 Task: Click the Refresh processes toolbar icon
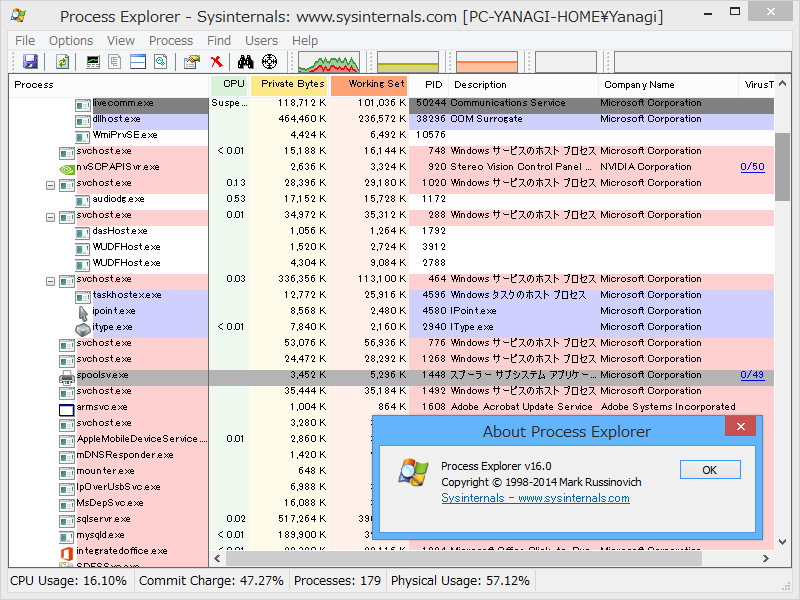pos(63,62)
